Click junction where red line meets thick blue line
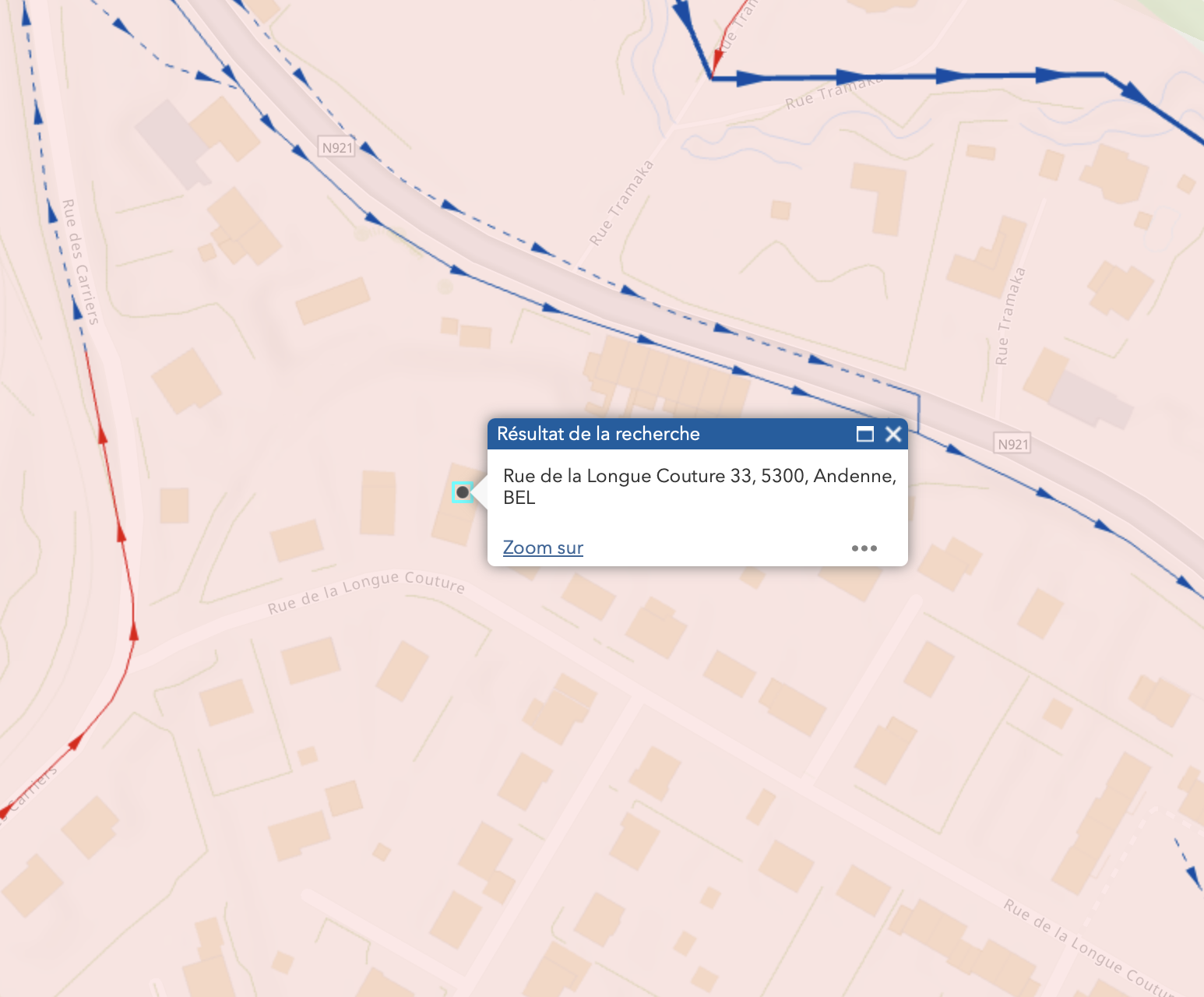 click(712, 78)
